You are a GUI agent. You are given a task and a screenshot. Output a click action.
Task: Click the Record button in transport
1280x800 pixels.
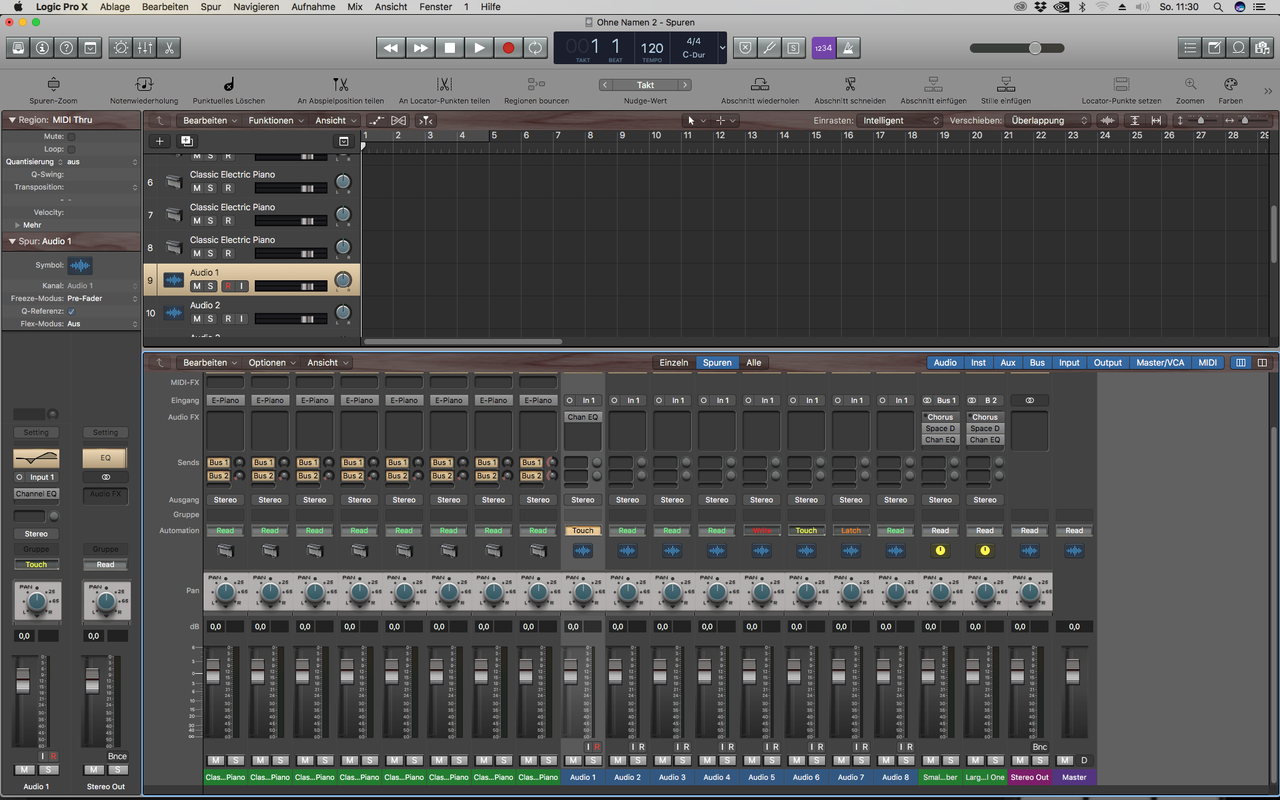[x=508, y=47]
